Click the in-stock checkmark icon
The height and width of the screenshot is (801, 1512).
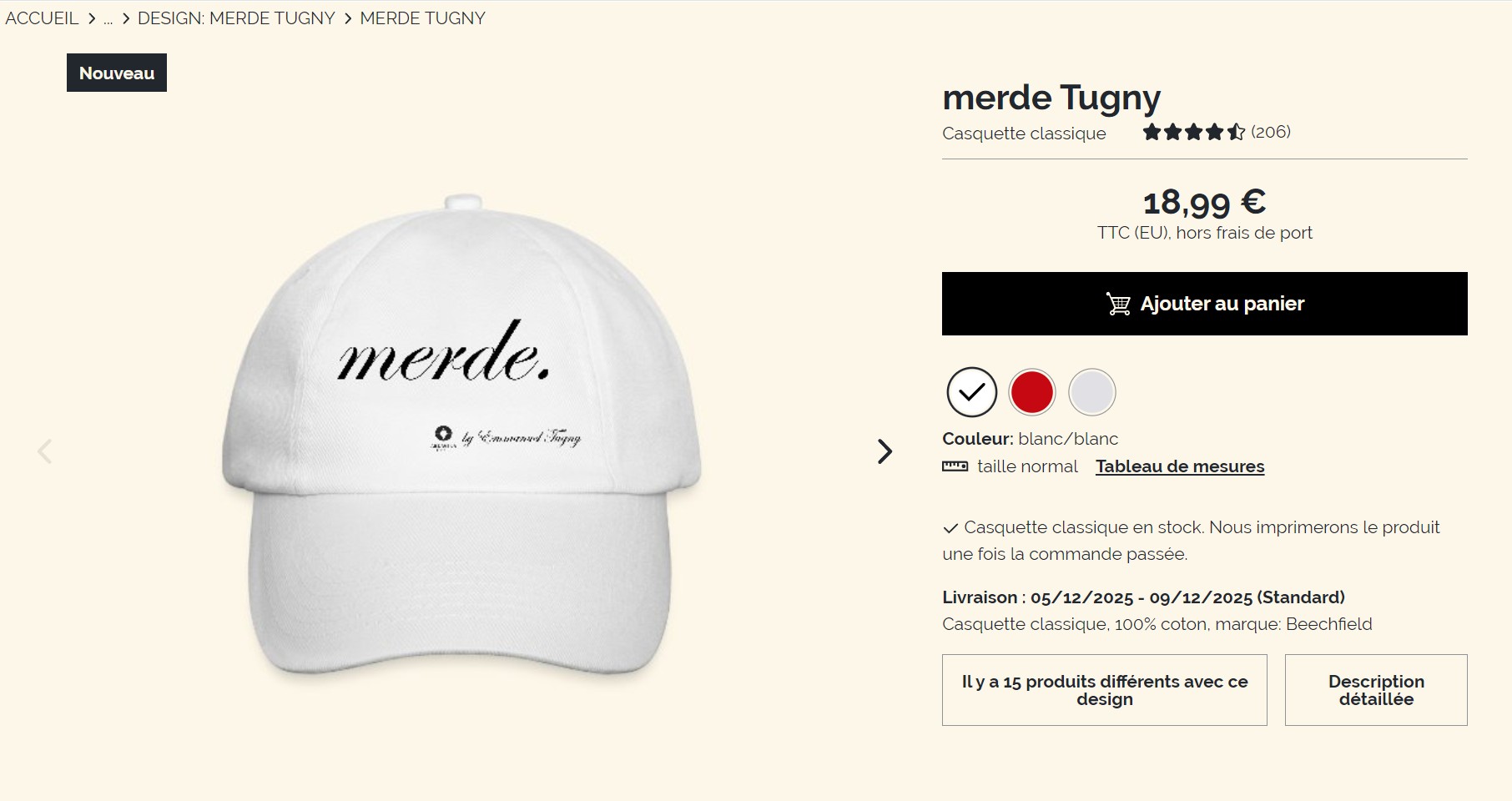(x=950, y=528)
